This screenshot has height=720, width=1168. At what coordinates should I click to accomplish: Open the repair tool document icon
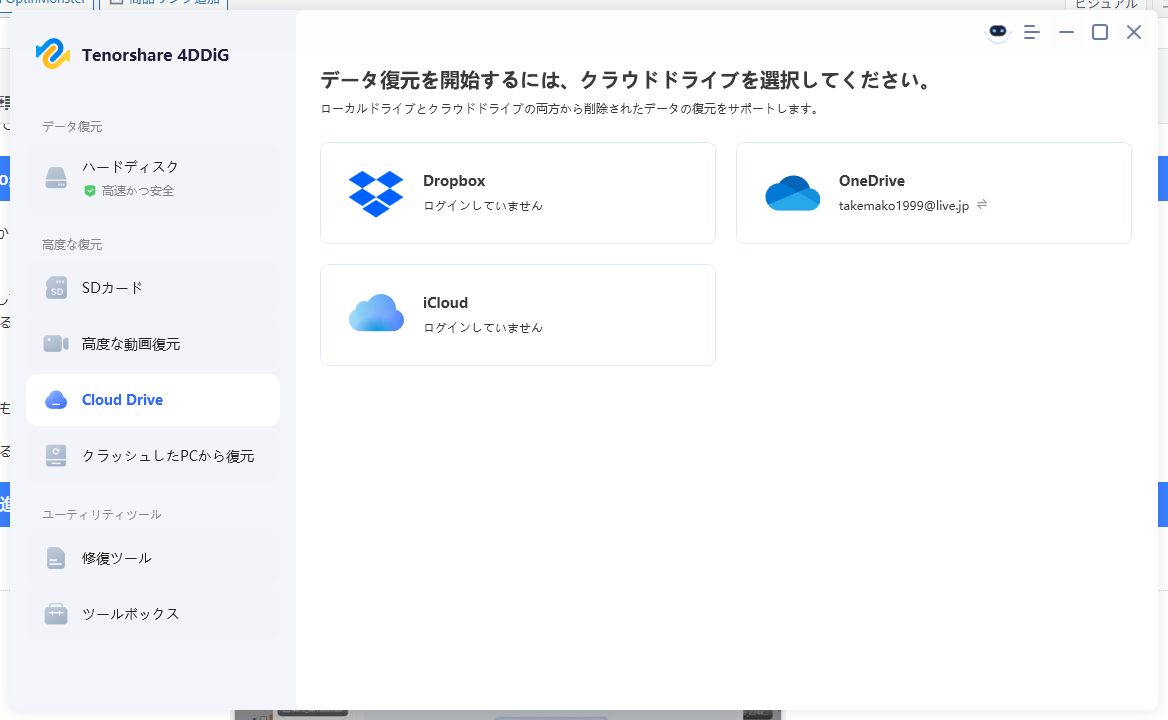tap(56, 558)
